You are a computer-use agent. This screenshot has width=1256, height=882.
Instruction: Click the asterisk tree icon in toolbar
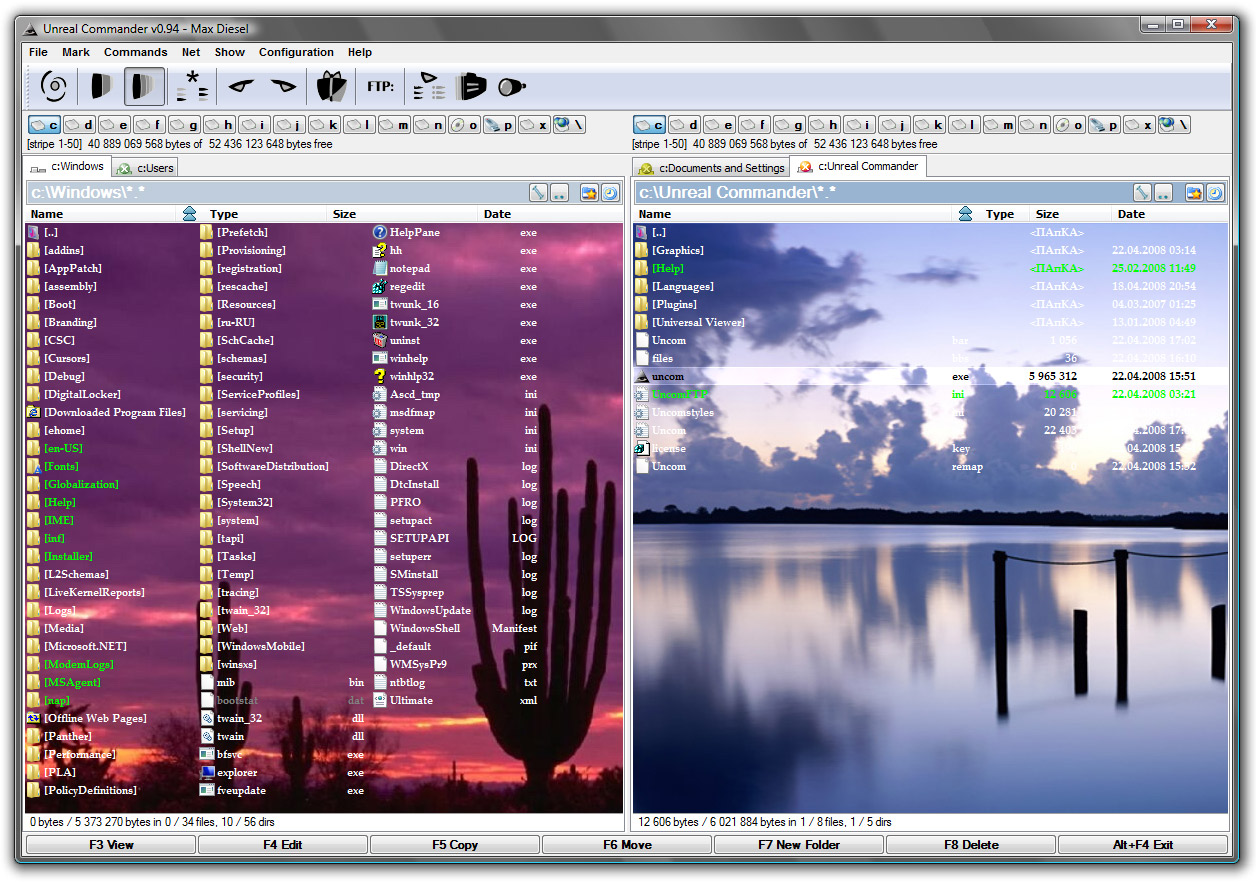pos(192,86)
